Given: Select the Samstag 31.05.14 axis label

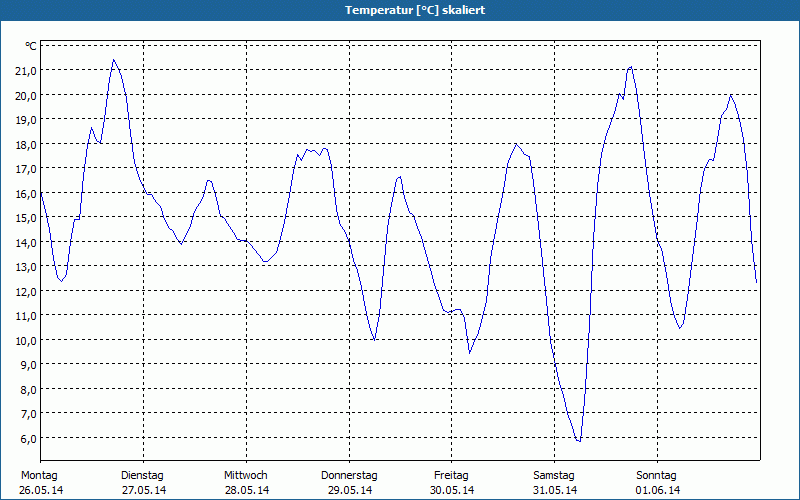Looking at the screenshot, I should pos(555,483).
